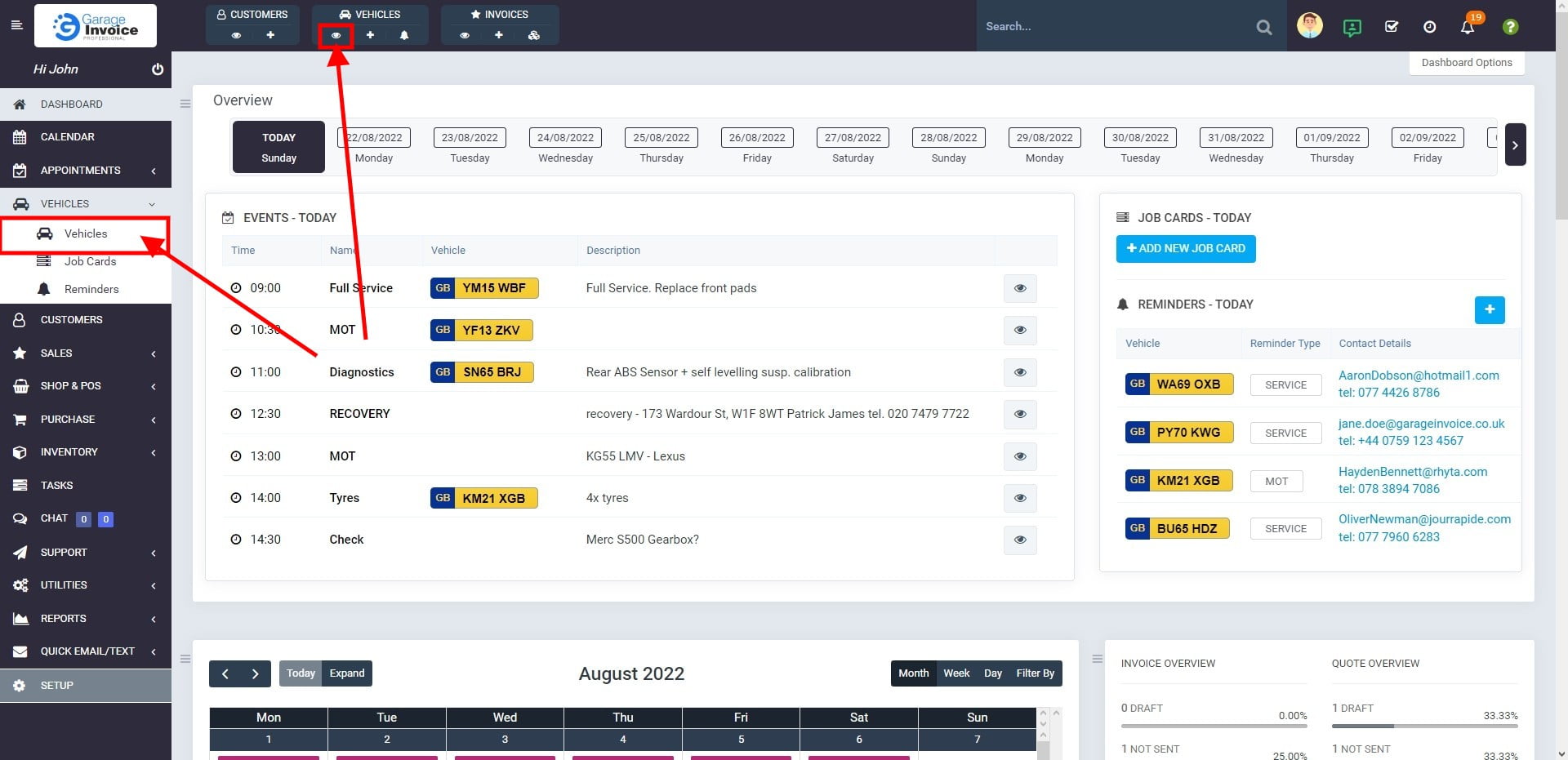
Task: Expand the Inventory sidebar menu
Action: (x=86, y=452)
